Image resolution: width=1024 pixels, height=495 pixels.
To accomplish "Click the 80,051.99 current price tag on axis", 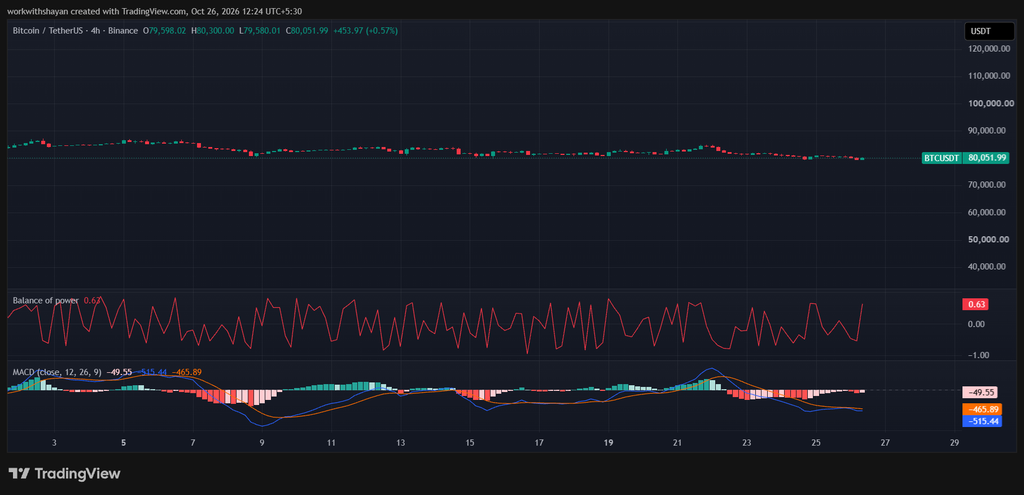I will (x=987, y=158).
